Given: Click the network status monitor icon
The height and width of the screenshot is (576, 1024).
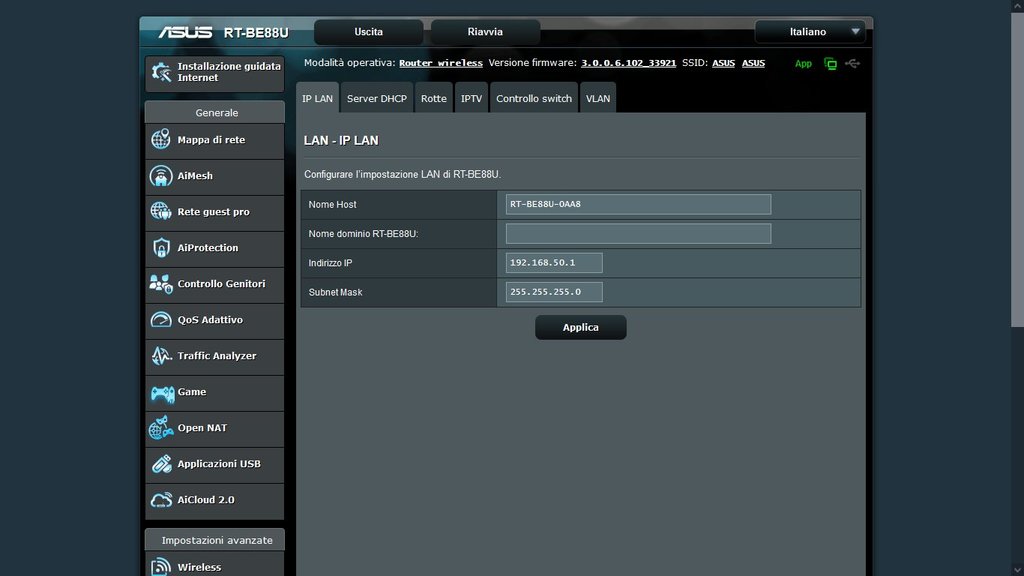Looking at the screenshot, I should click(x=830, y=63).
